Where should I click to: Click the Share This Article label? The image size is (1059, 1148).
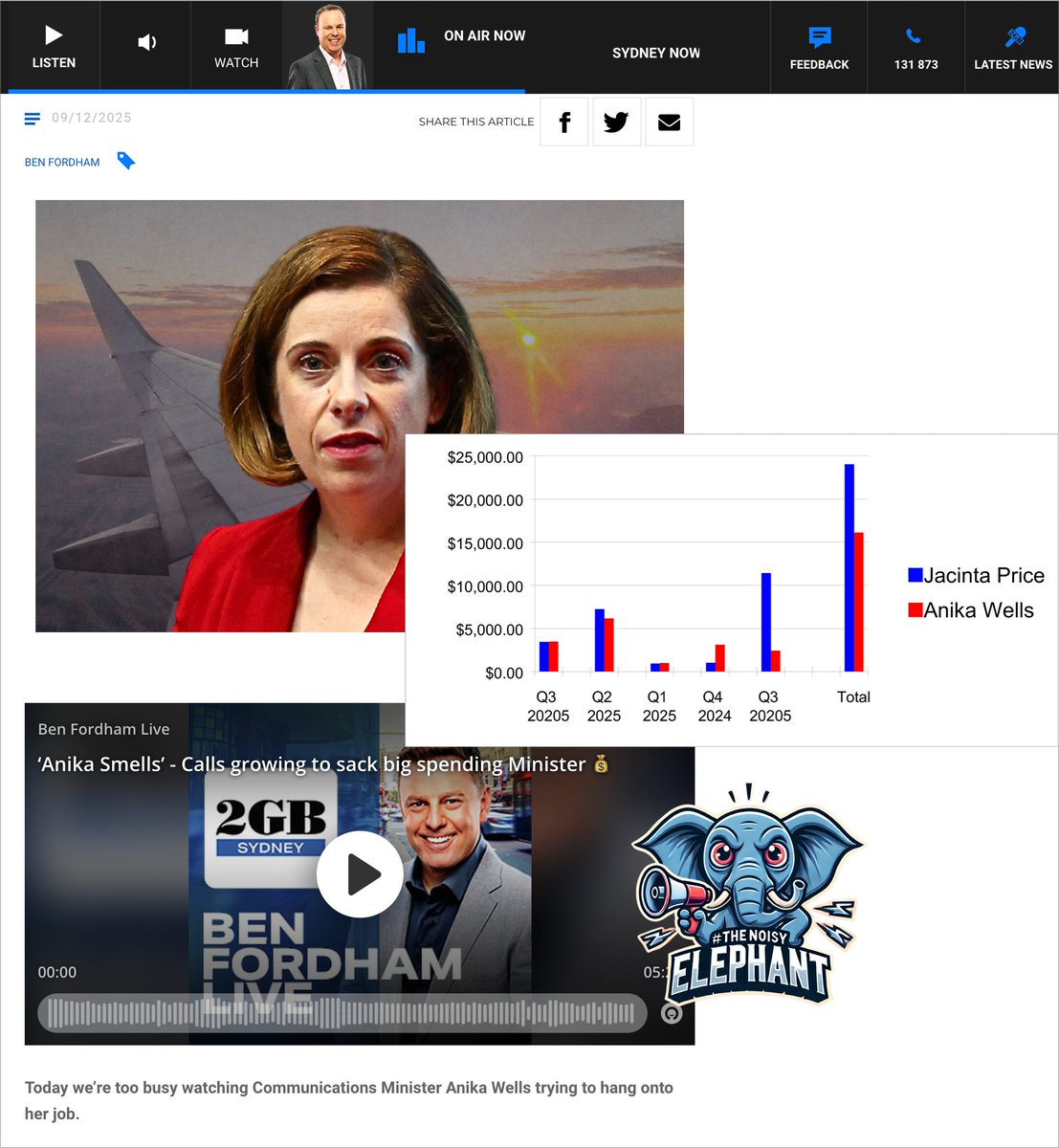(476, 121)
